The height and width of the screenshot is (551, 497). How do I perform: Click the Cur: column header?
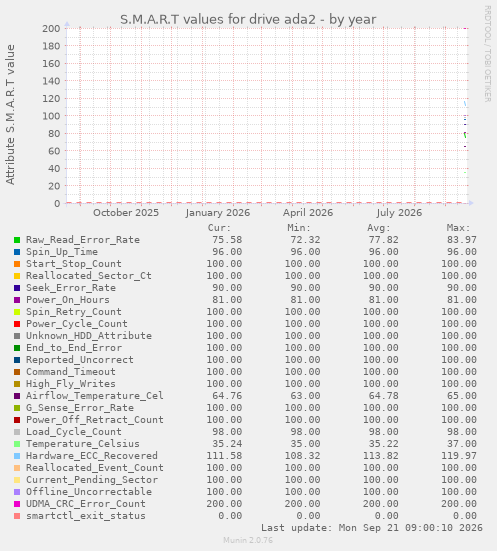(x=219, y=228)
